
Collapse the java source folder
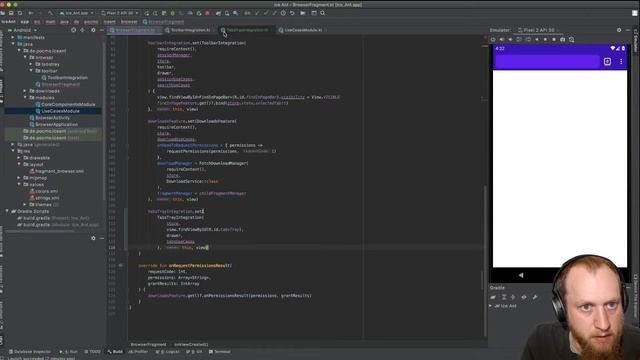(13, 44)
